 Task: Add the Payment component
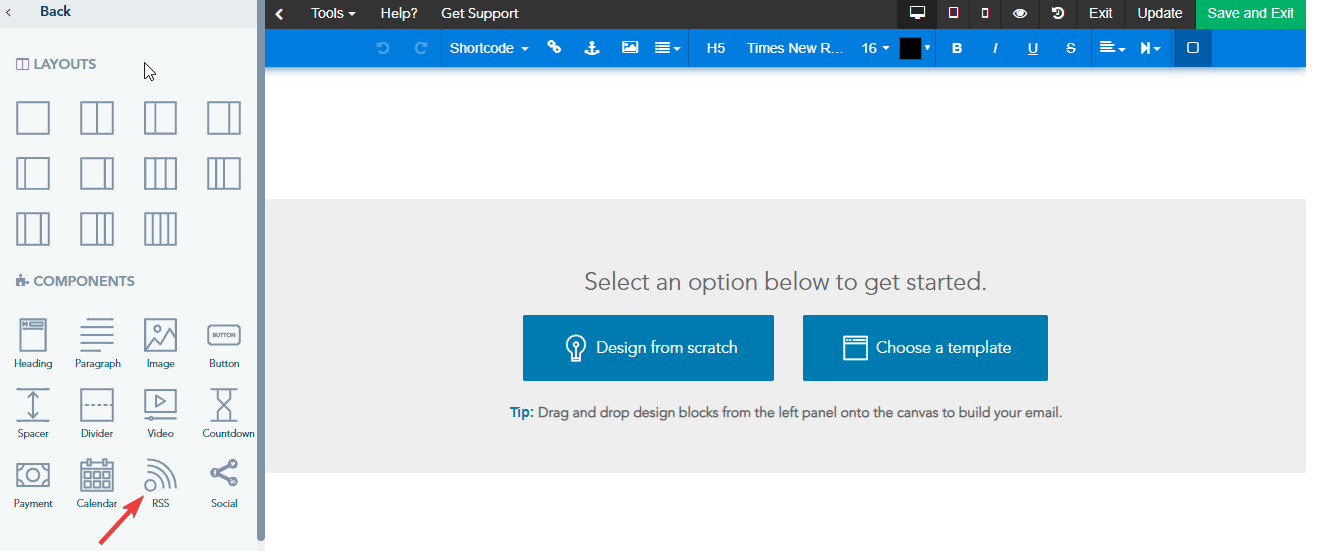[x=33, y=483]
